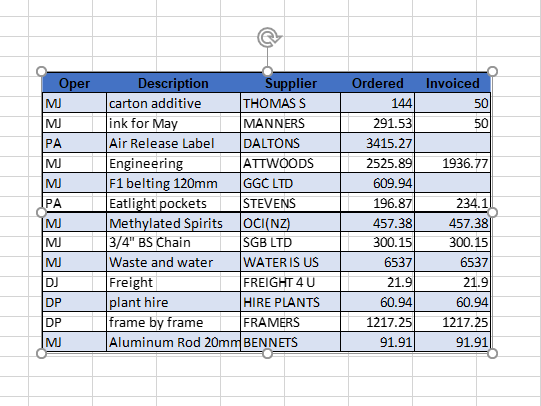Click the right-middle resize handle
541x406 pixels.
[x=492, y=212]
